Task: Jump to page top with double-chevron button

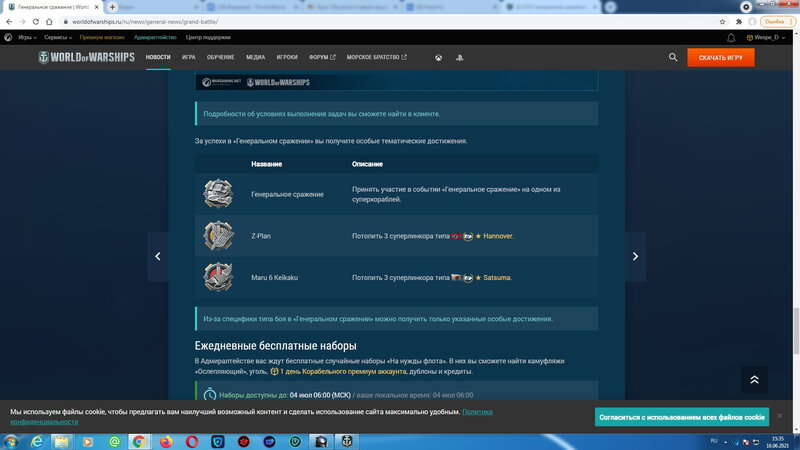Action: (x=755, y=380)
